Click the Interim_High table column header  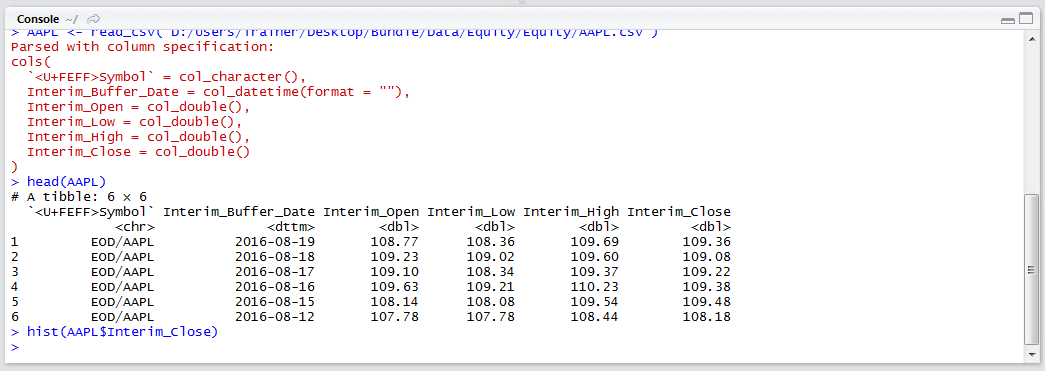571,212
